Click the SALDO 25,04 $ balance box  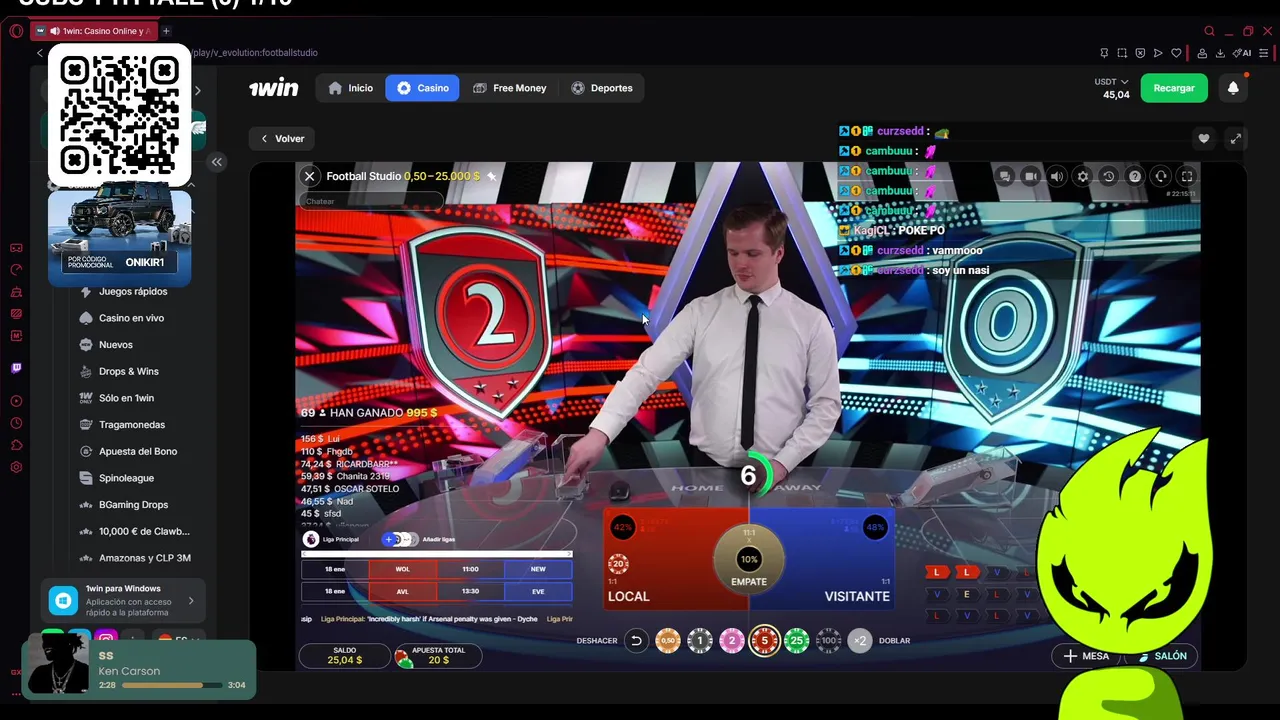(x=345, y=655)
